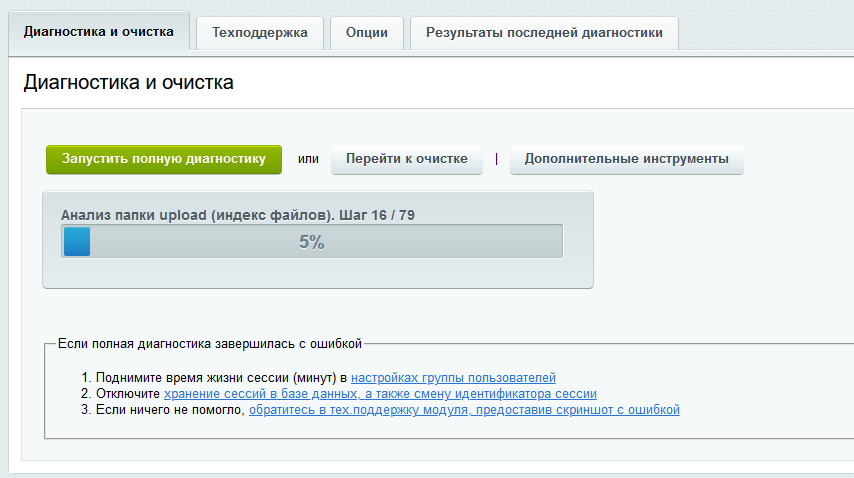This screenshot has width=854, height=478.
Task: Open Дополнительные инструменты
Action: pos(626,159)
